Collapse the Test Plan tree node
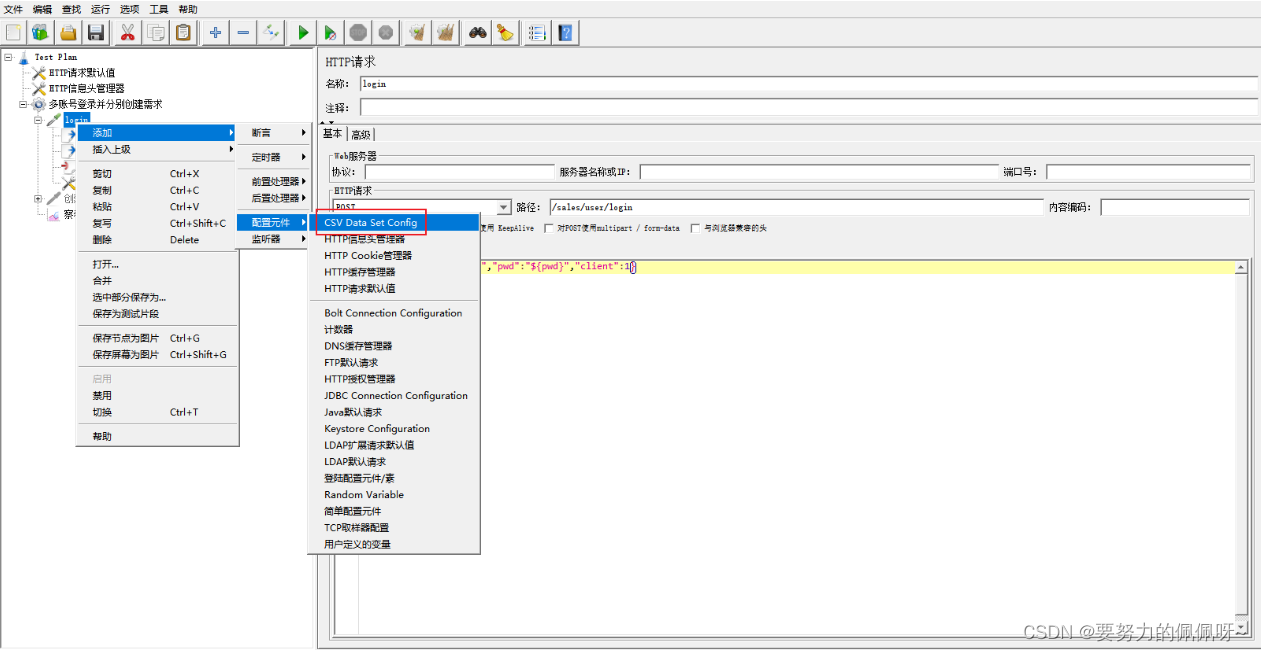 click(8, 57)
